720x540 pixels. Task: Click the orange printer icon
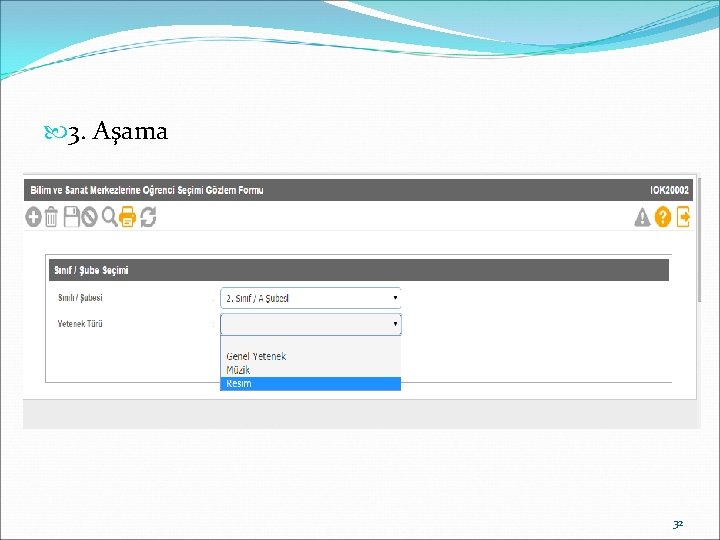coord(128,217)
